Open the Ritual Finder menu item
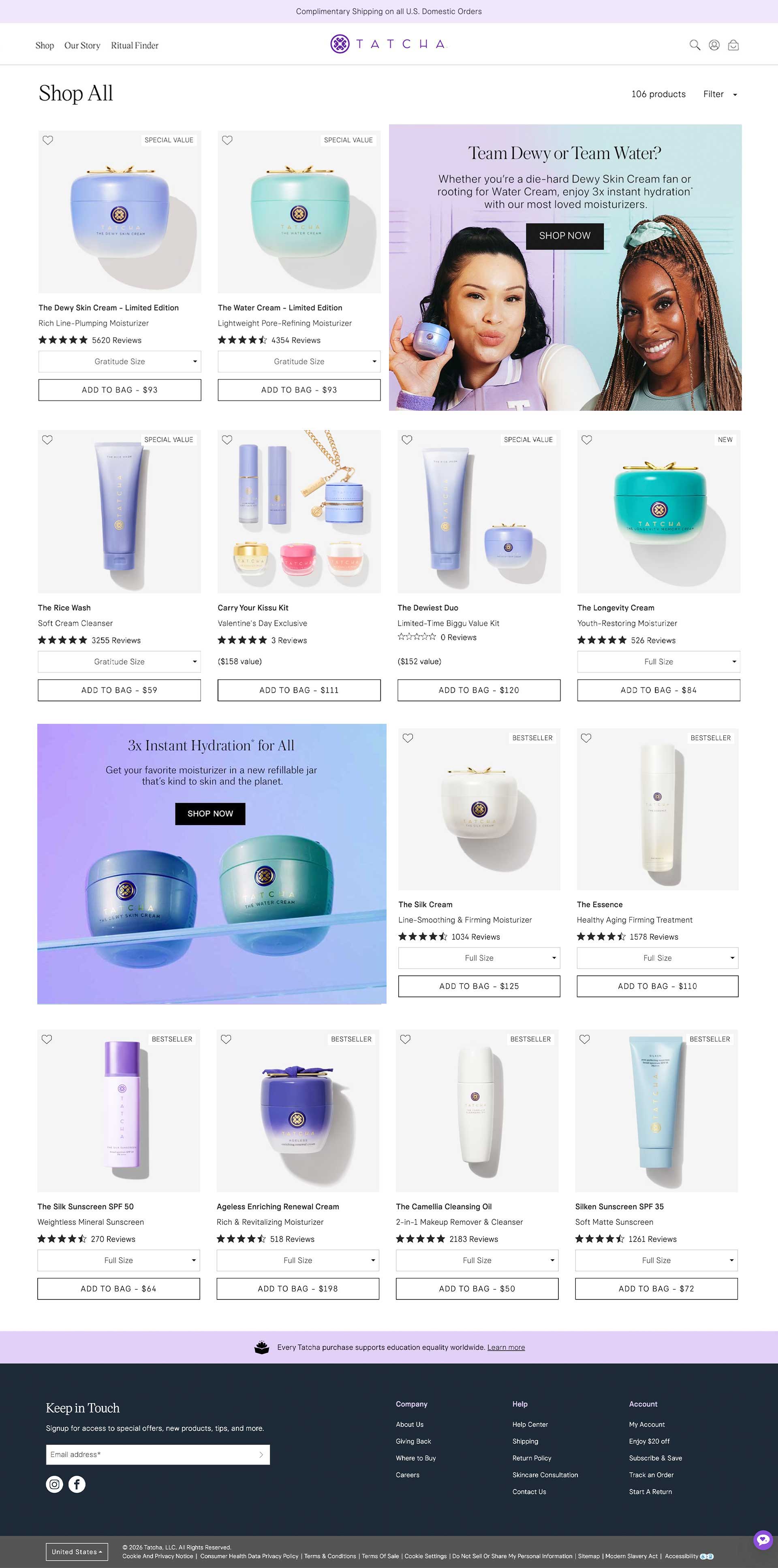Image resolution: width=778 pixels, height=1568 pixels. [x=135, y=46]
